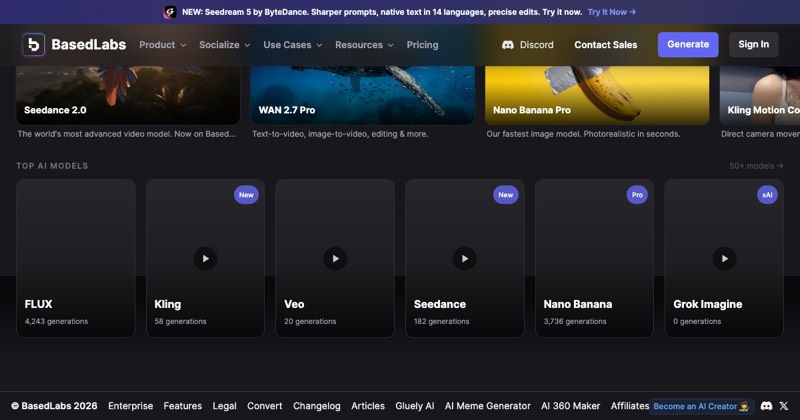This screenshot has height=420, width=800.
Task: Play the Kling model preview
Action: [x=205, y=259]
